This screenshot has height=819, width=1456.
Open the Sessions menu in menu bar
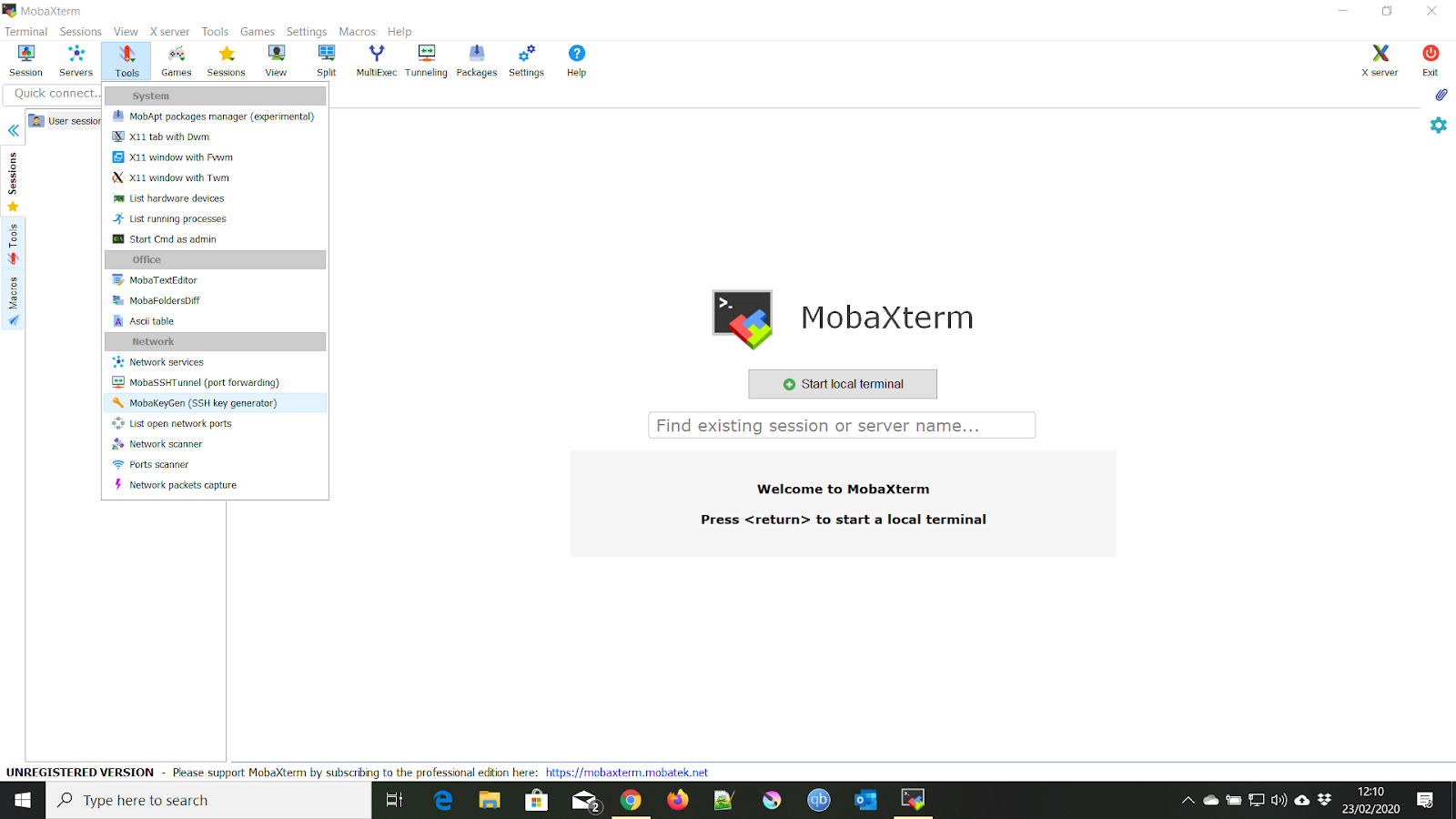(x=81, y=31)
